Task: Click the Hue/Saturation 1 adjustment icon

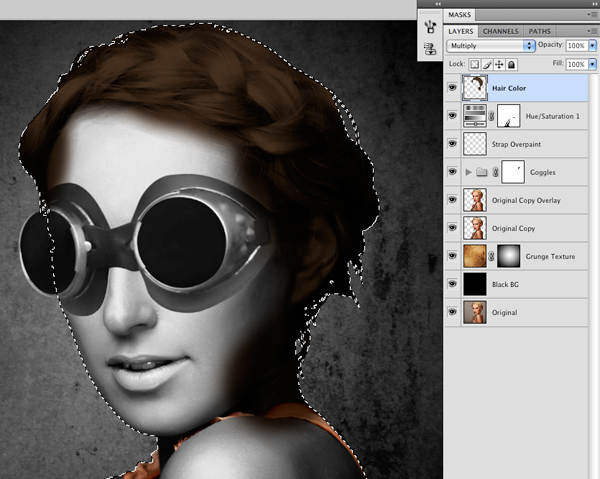Action: point(474,116)
